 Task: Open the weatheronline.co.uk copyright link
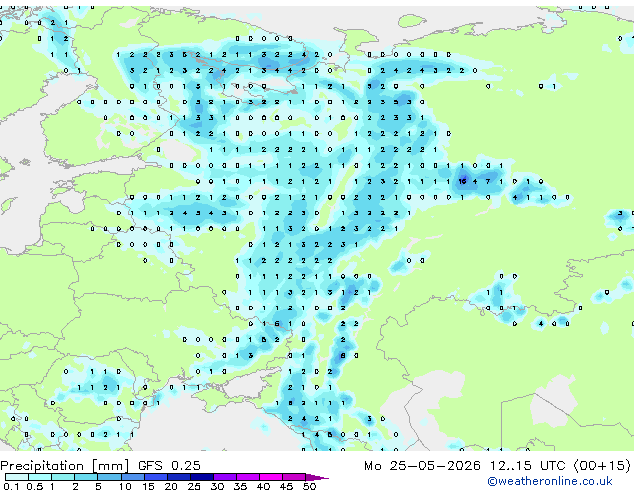[549, 481]
